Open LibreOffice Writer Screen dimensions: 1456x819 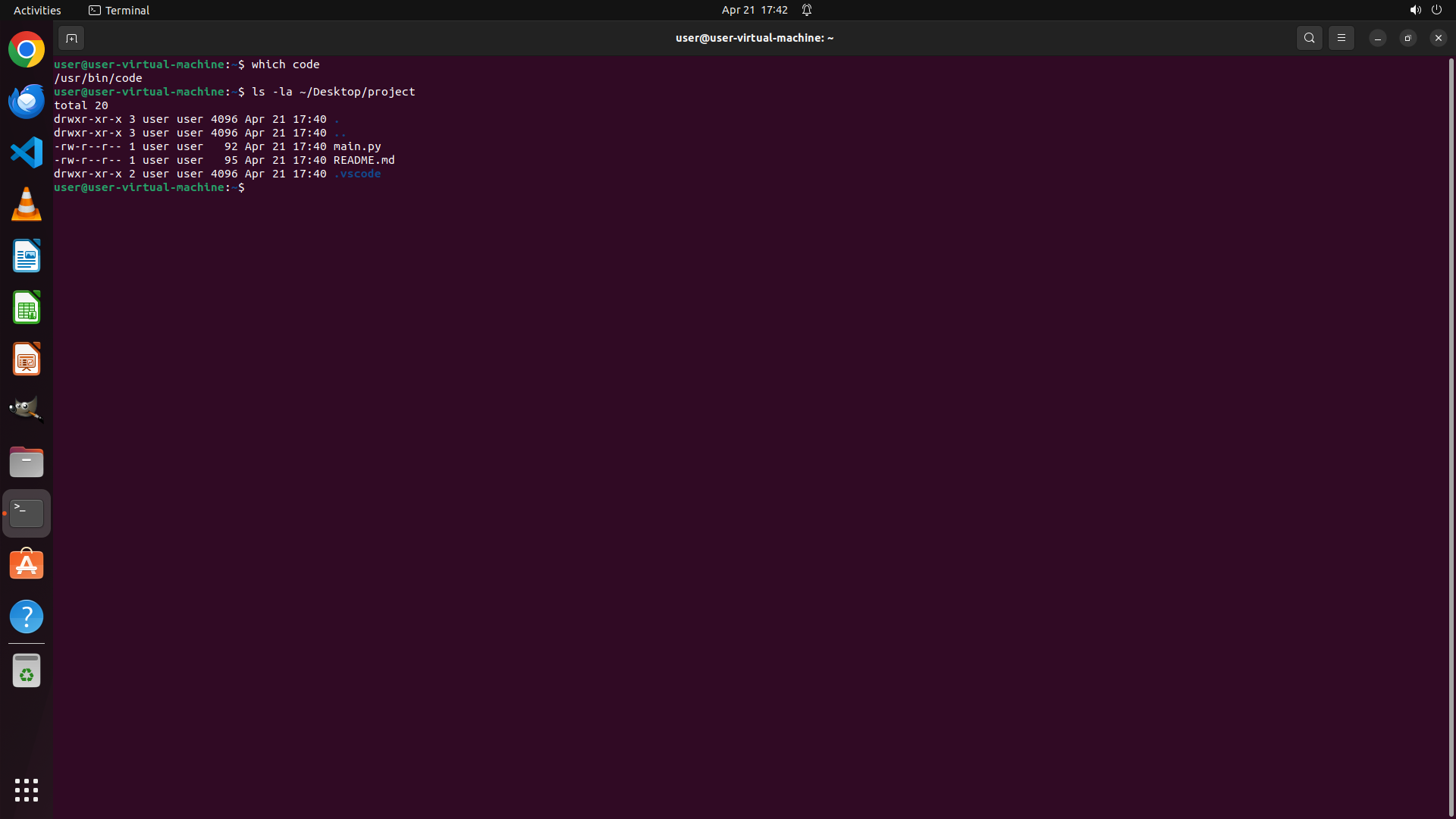click(27, 256)
